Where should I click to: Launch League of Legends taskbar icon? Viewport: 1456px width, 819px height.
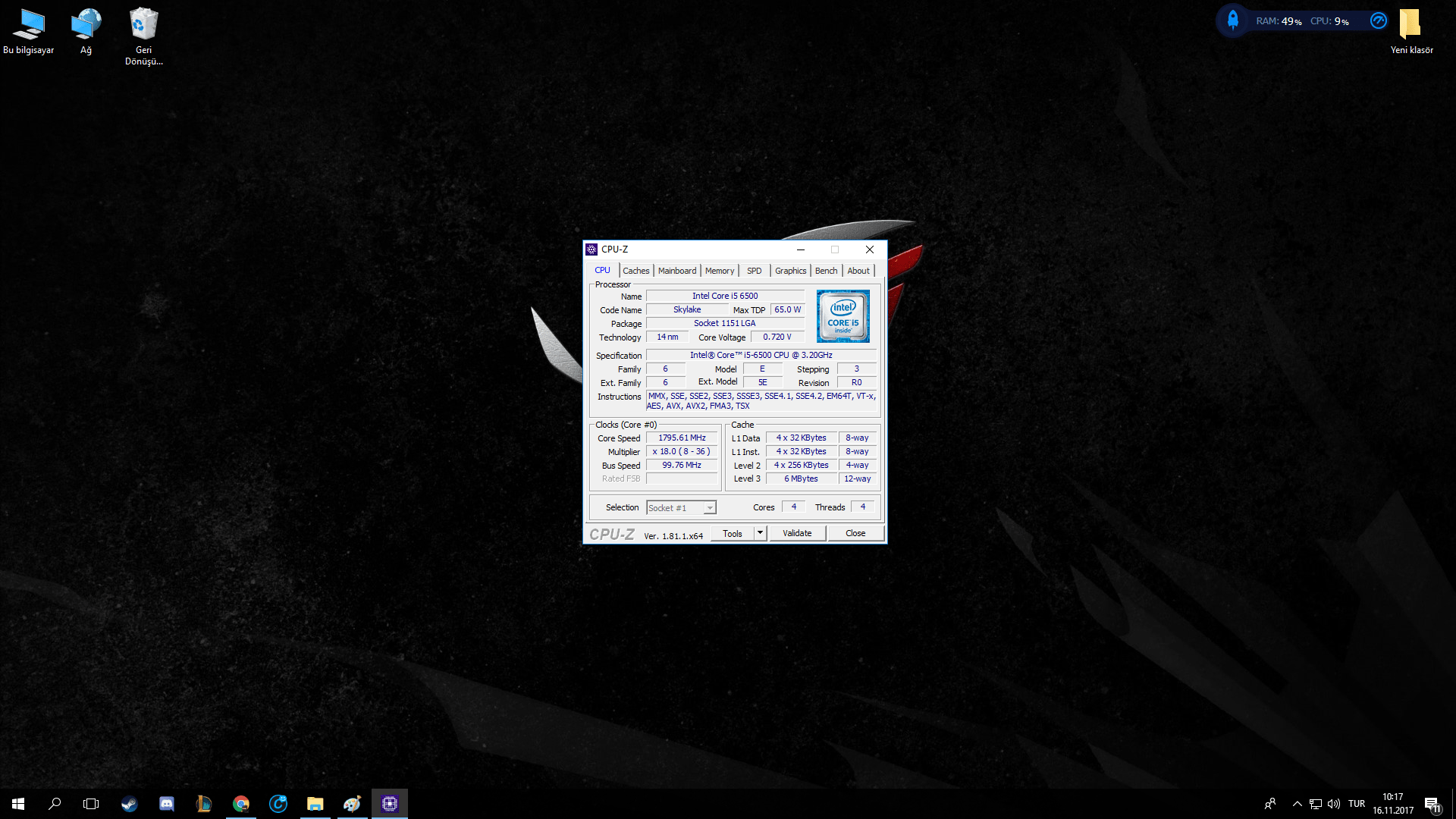coord(203,804)
